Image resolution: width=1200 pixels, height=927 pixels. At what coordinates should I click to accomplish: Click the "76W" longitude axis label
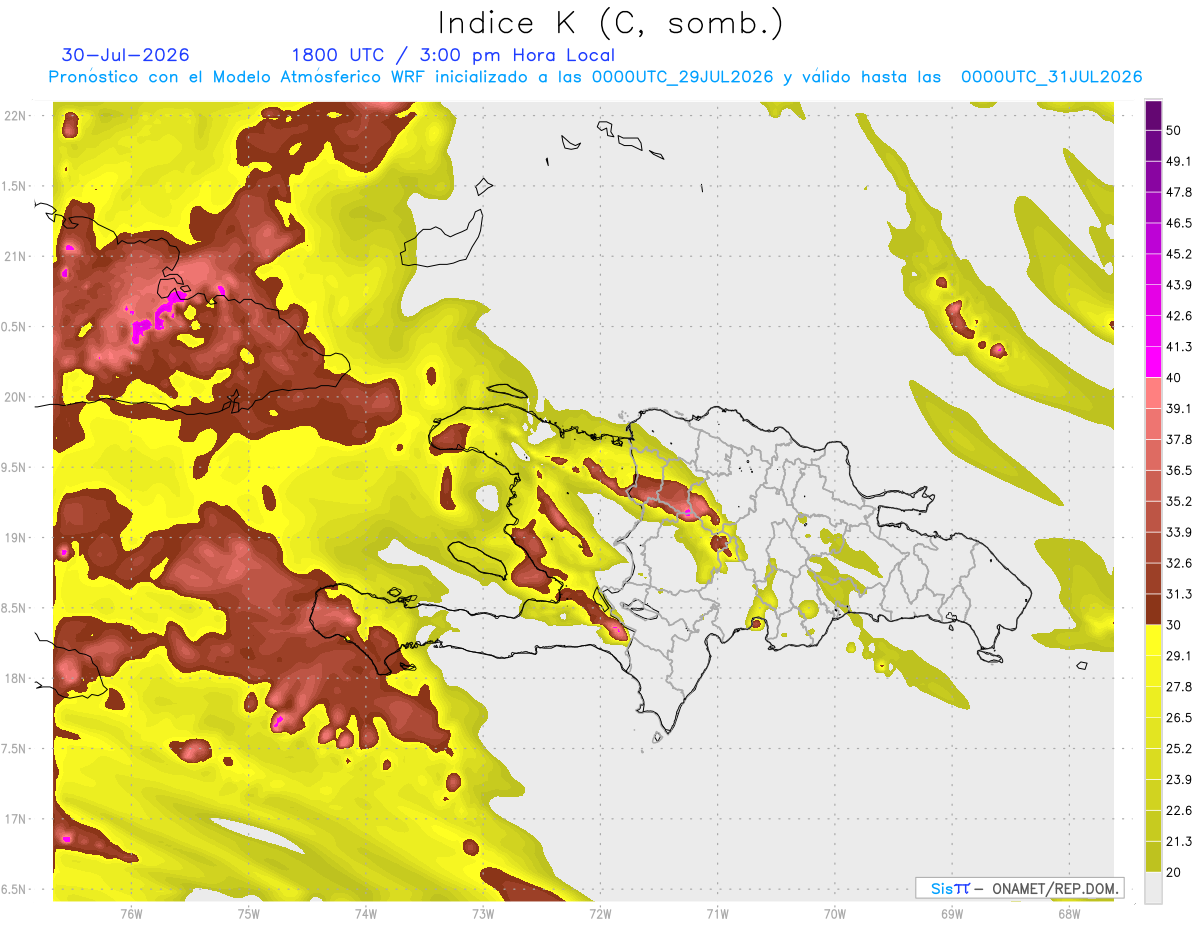tap(131, 914)
